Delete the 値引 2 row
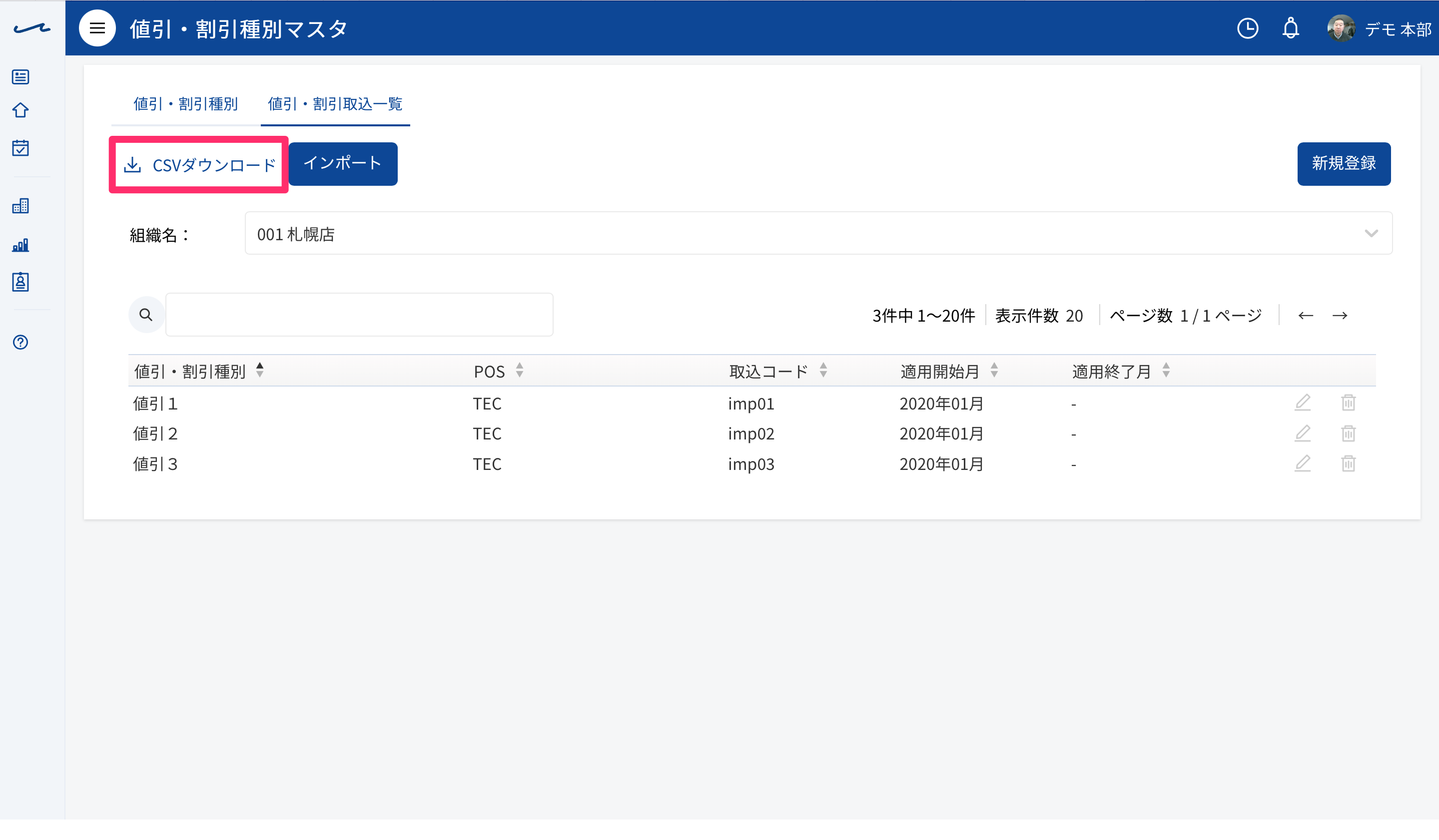 click(1348, 433)
